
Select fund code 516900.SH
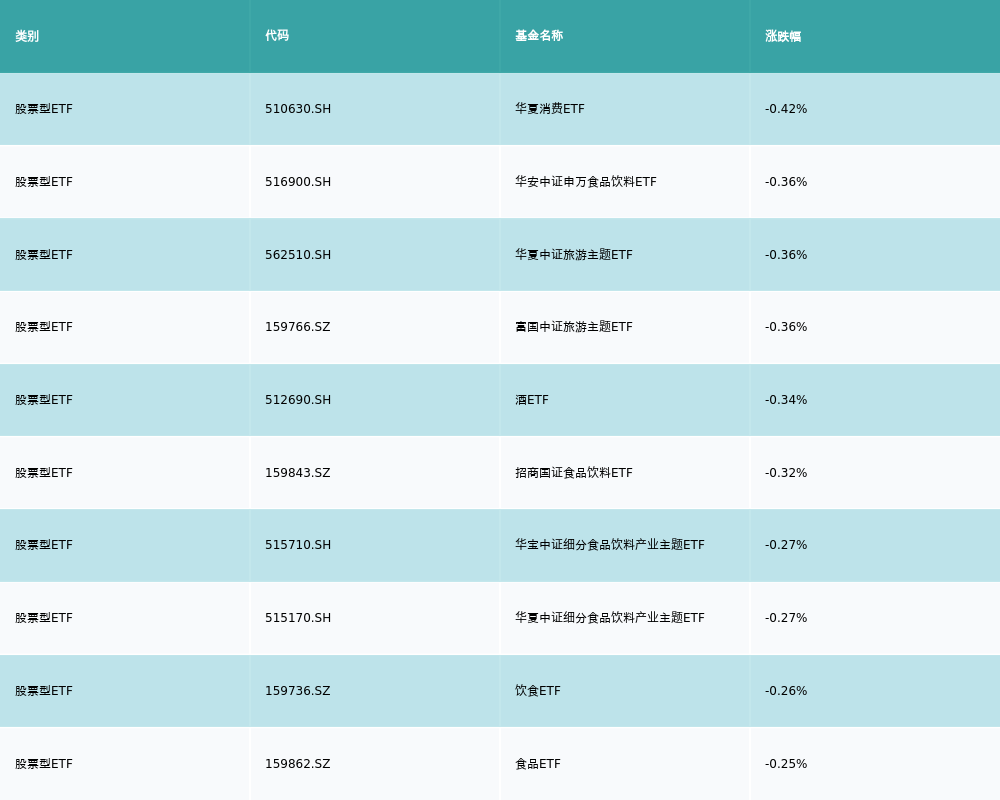(x=298, y=182)
